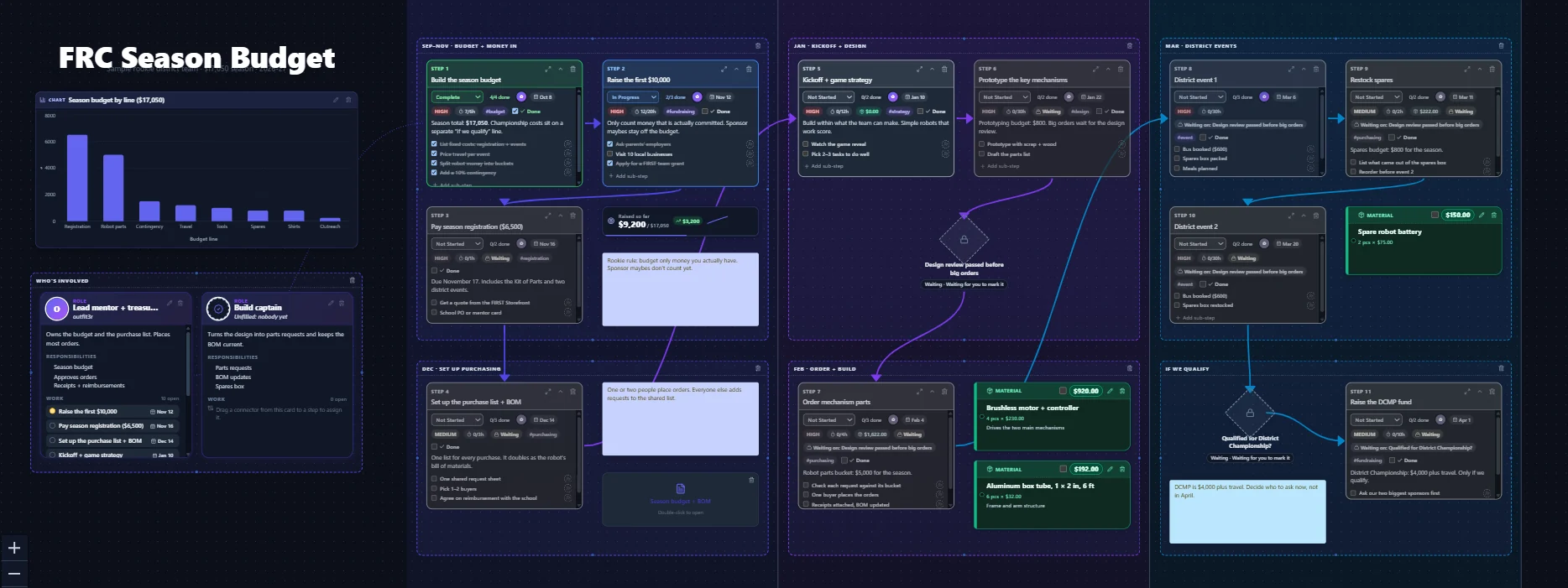The height and width of the screenshot is (588, 1568).
Task: Click the Design review gate lock icon
Action: tap(964, 240)
